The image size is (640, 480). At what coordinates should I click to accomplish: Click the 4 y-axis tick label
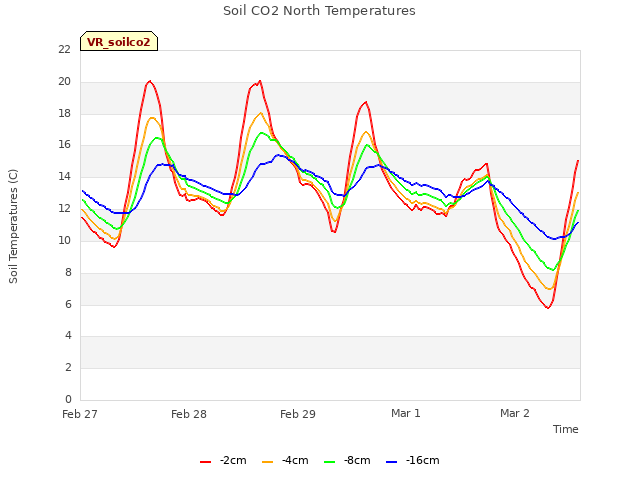tap(68, 336)
